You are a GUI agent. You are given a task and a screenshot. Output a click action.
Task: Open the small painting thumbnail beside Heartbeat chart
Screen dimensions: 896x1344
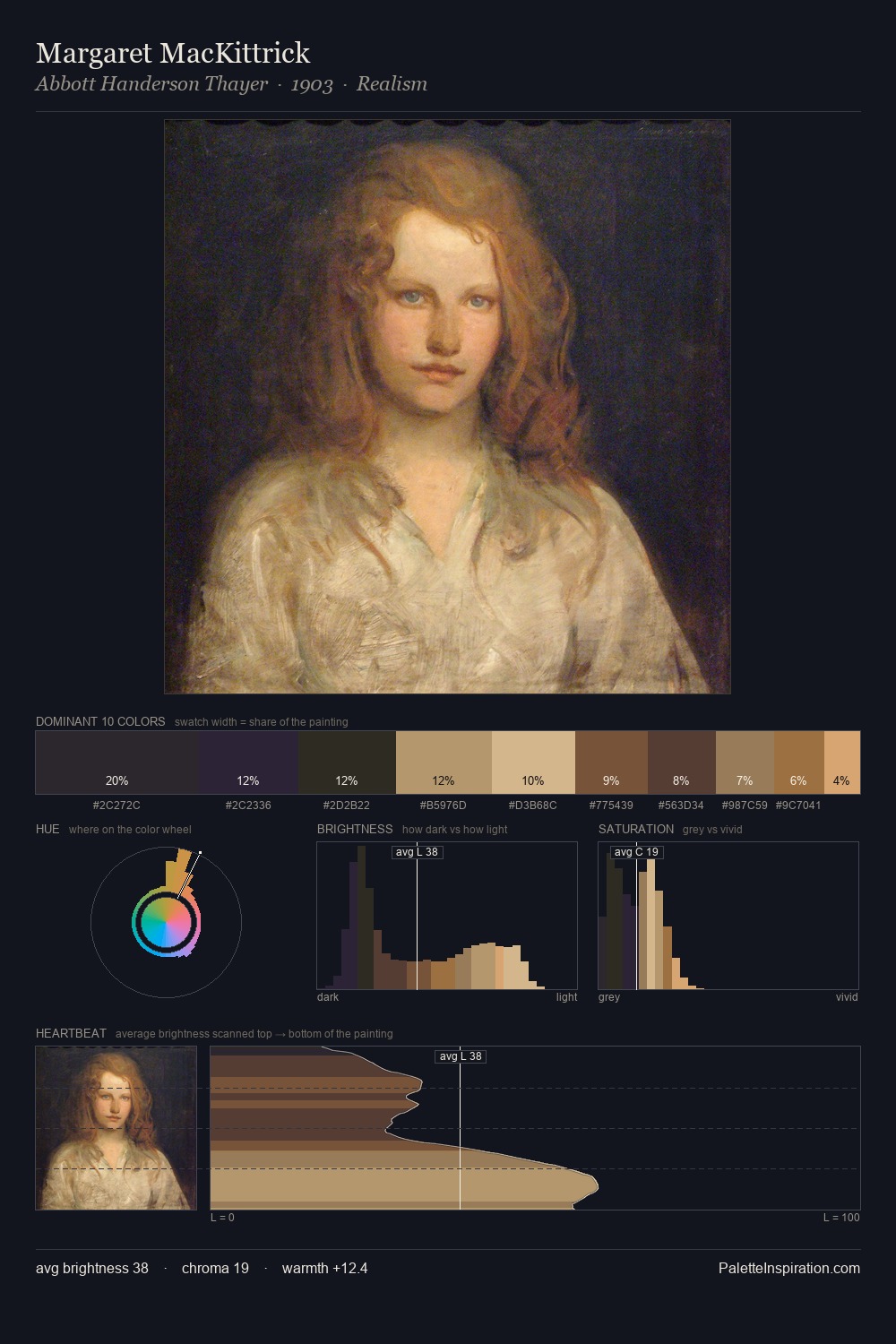coord(116,1128)
